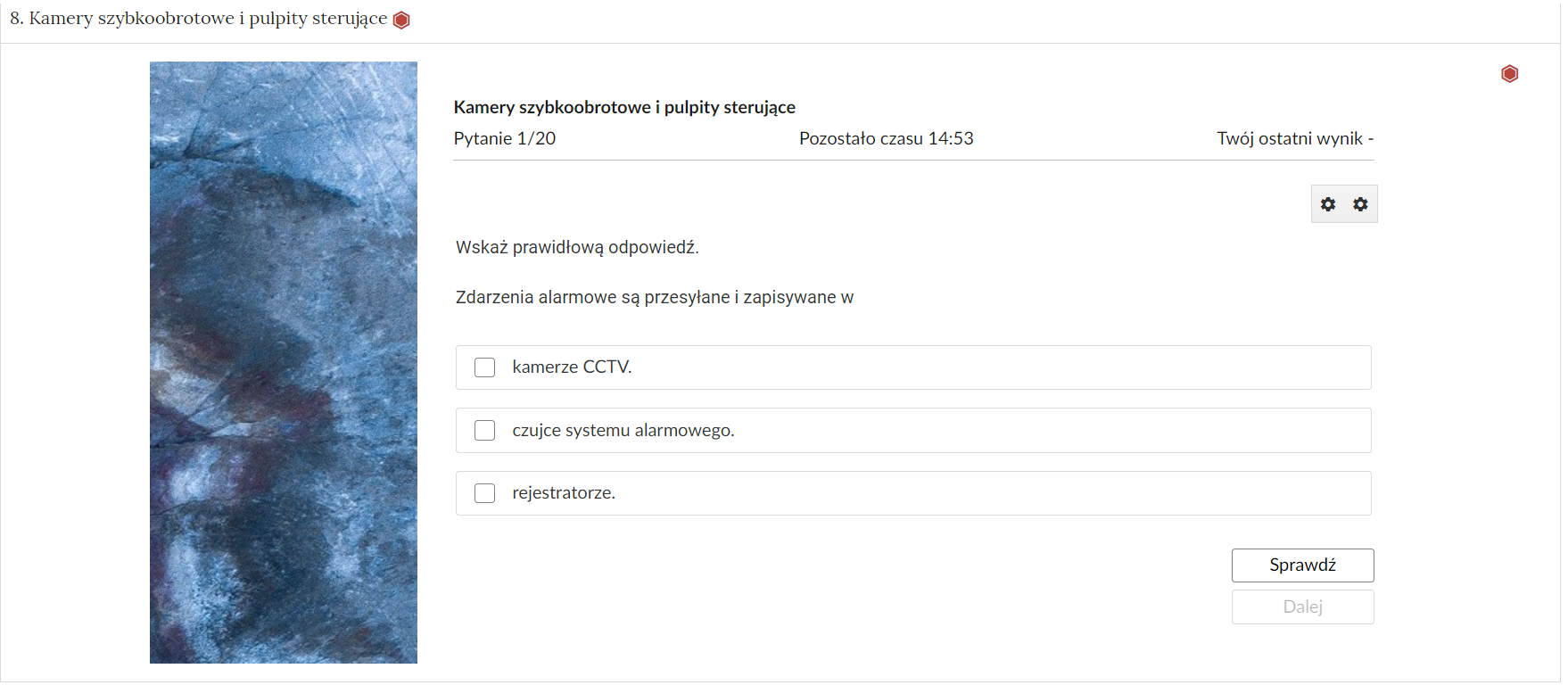Click the red hexagon icon in top-right corner
The width and height of the screenshot is (1568, 685).
(1509, 74)
